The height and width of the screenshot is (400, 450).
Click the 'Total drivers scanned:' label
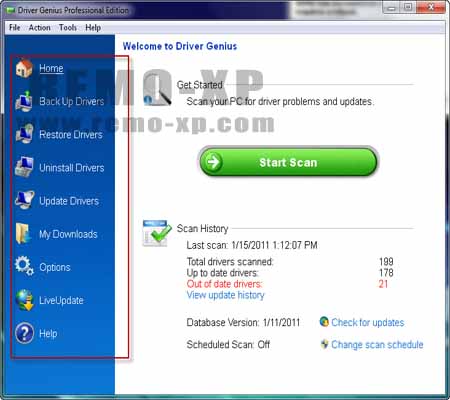[230, 262]
